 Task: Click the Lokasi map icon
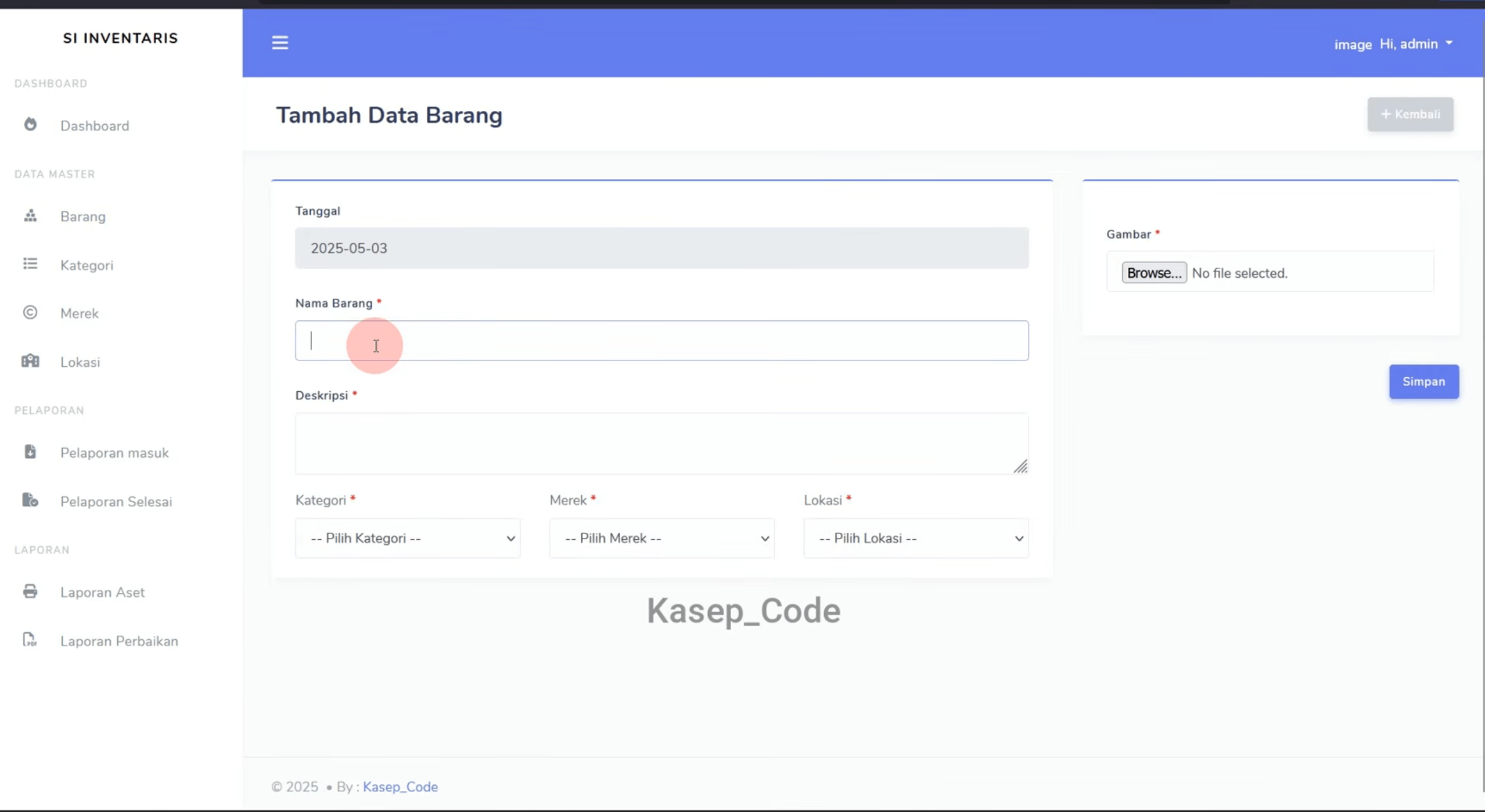[x=30, y=361]
